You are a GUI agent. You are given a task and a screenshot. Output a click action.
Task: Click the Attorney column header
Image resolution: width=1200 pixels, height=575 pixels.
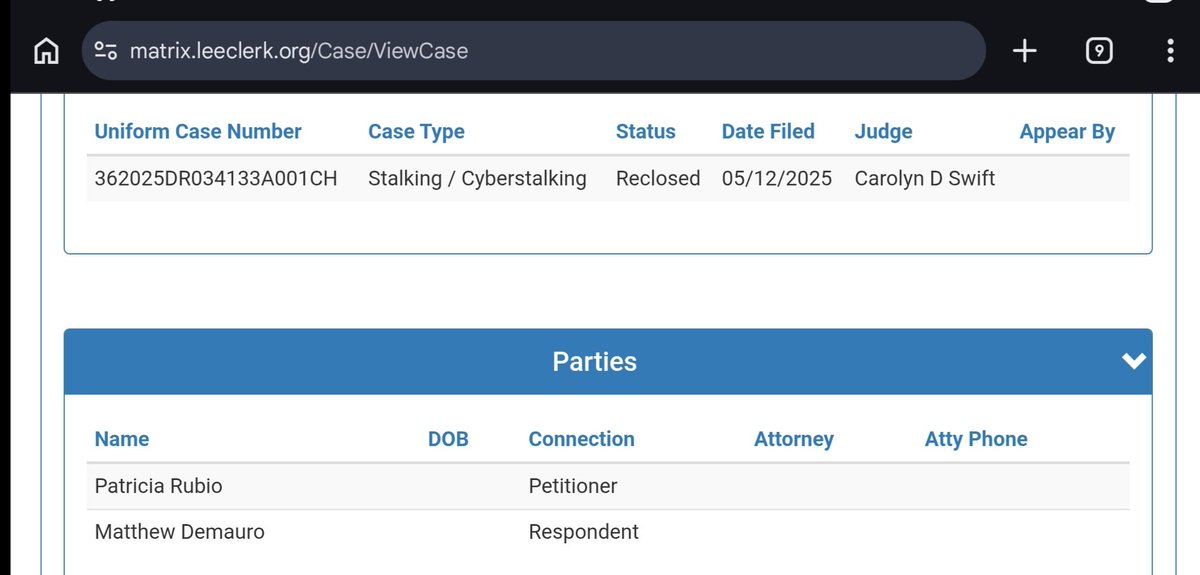click(794, 439)
